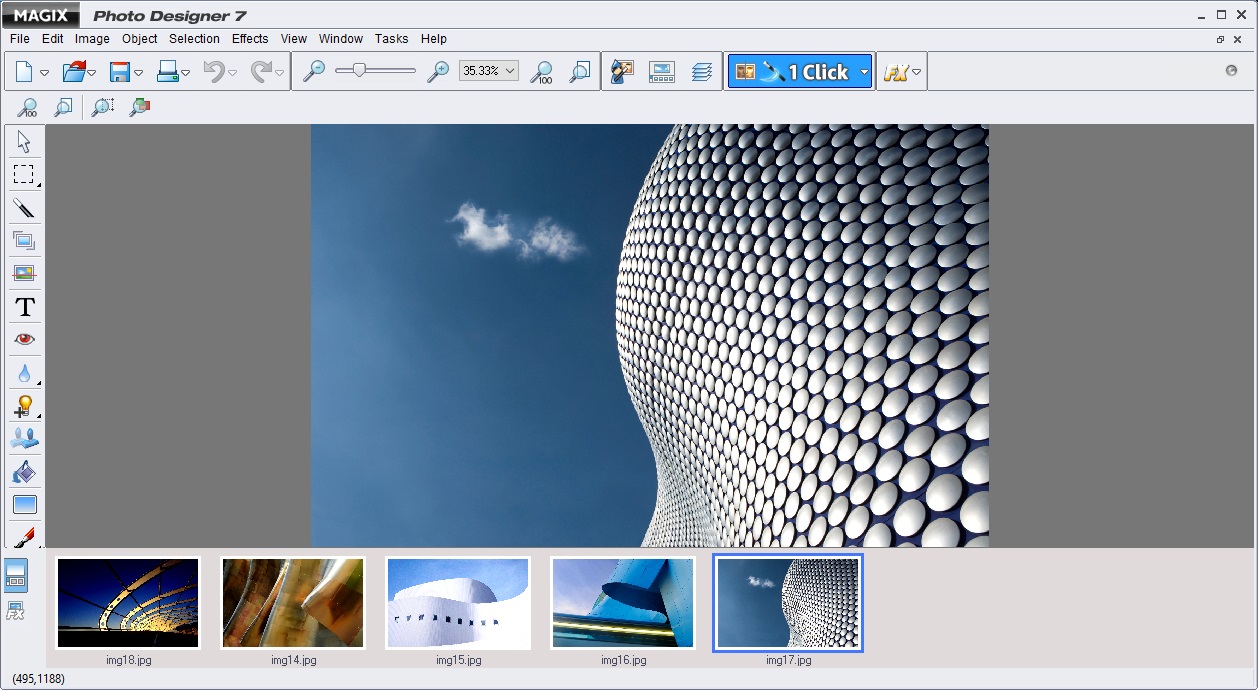Toggle the FX effects panel in sidebar
Image resolution: width=1258 pixels, height=690 pixels.
tap(16, 611)
